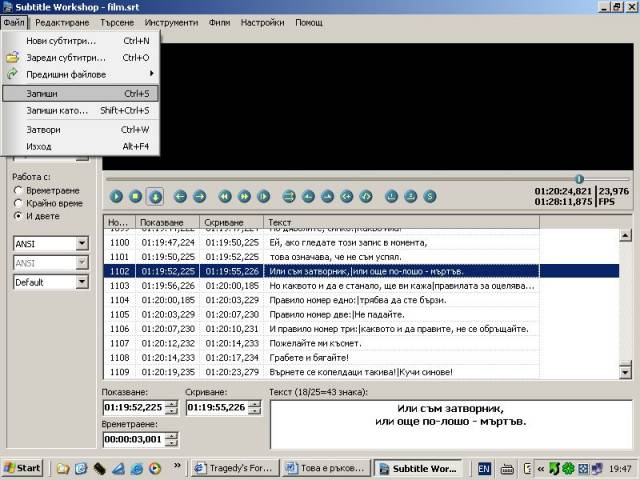Open the Помощ menu
Screen dimensions: 640x480
[309, 22]
